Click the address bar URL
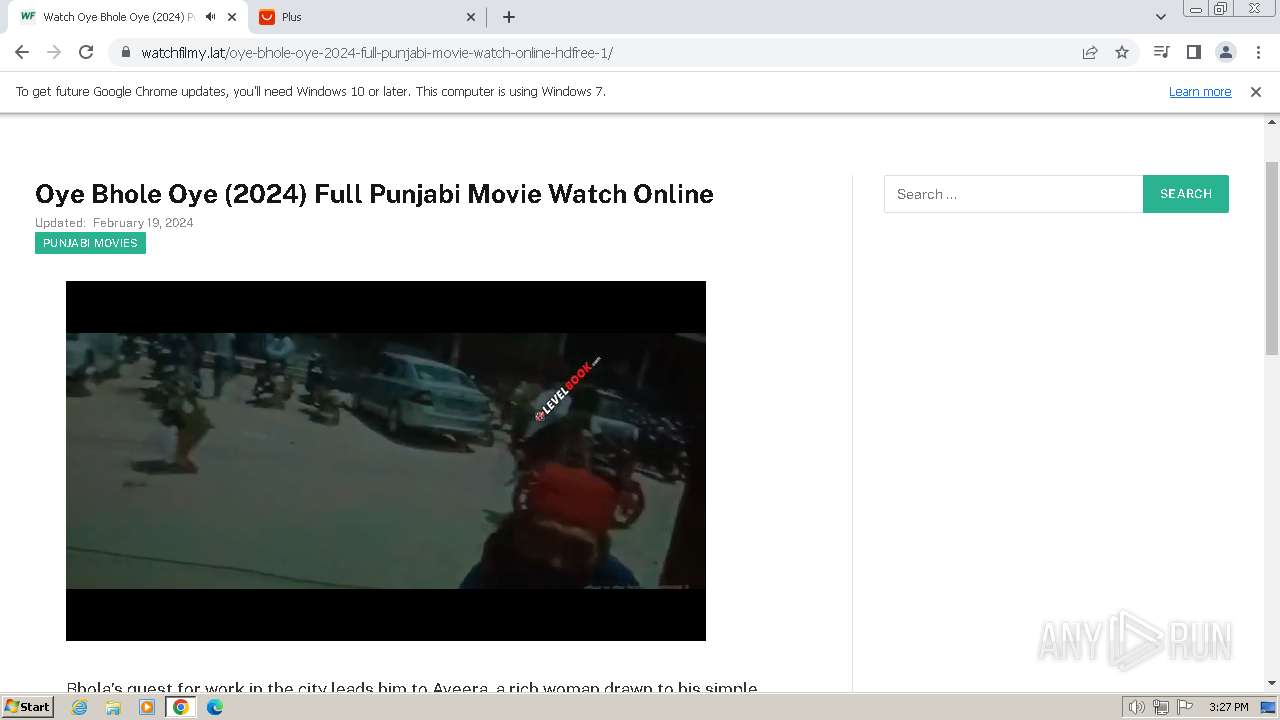Image resolution: width=1280 pixels, height=720 pixels. click(x=377, y=53)
